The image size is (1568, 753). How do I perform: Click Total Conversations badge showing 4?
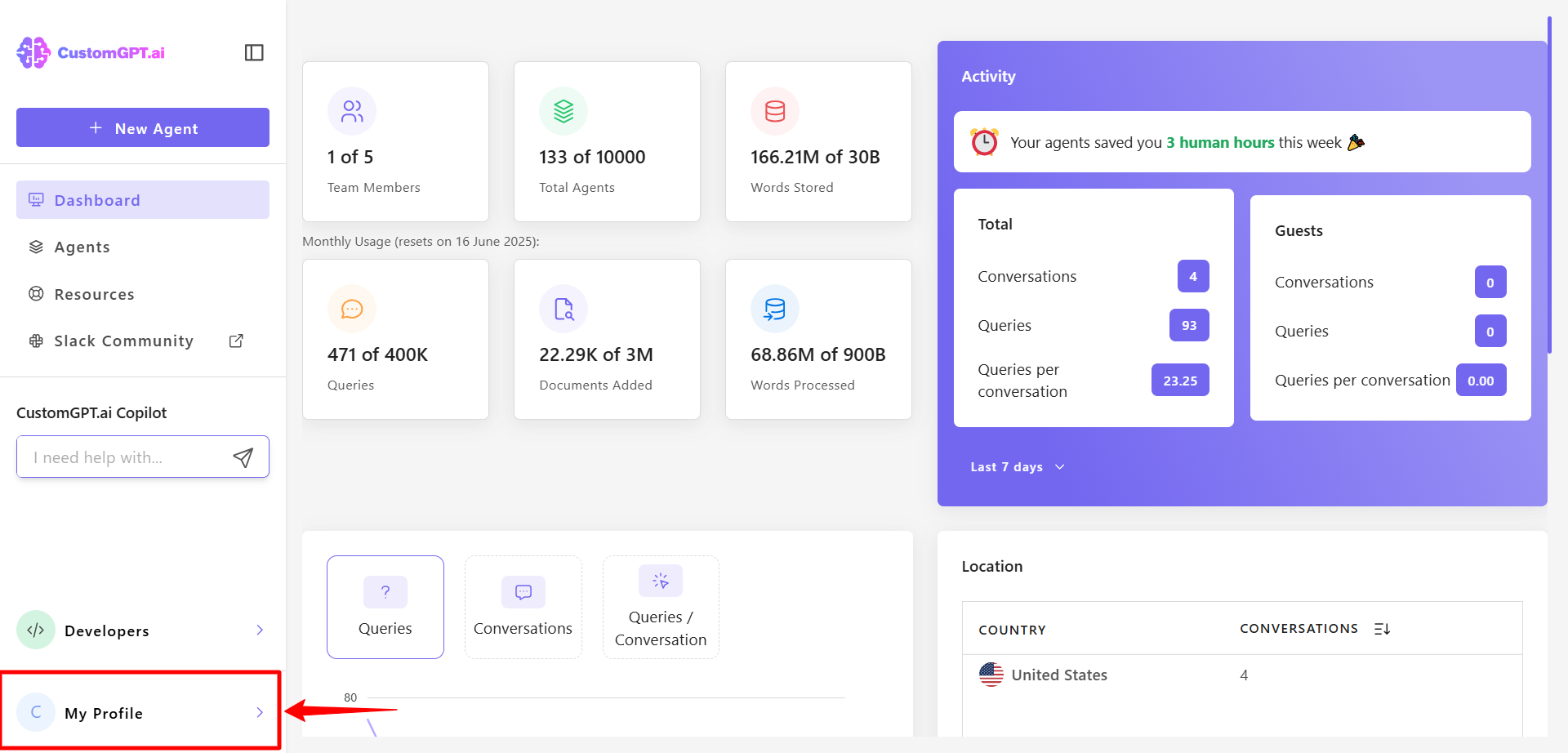(x=1193, y=276)
